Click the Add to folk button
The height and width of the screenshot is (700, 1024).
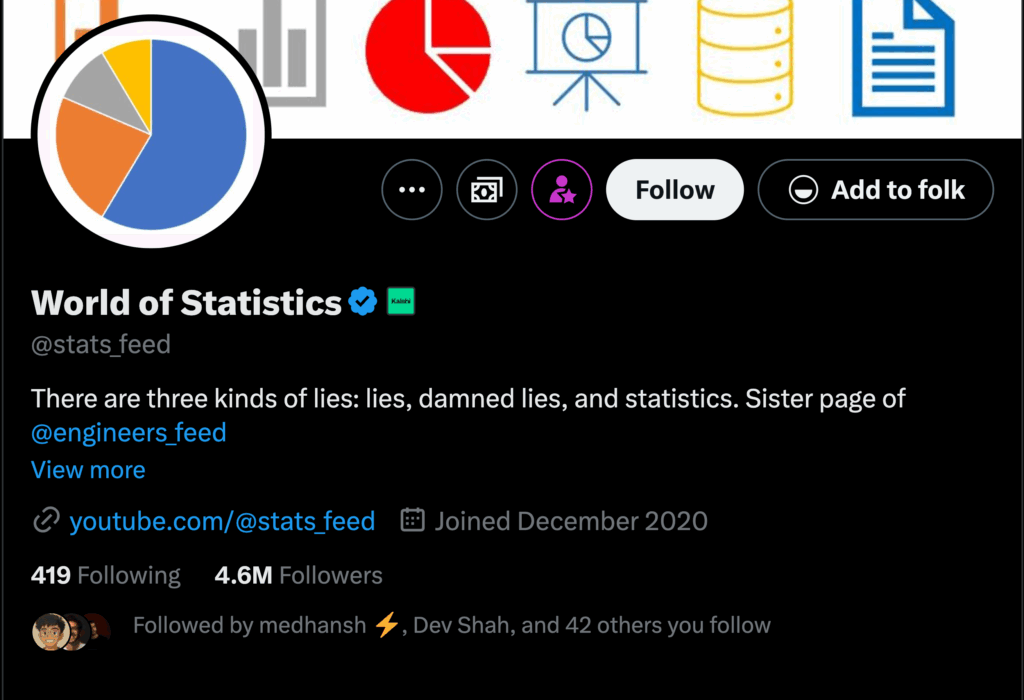(876, 190)
